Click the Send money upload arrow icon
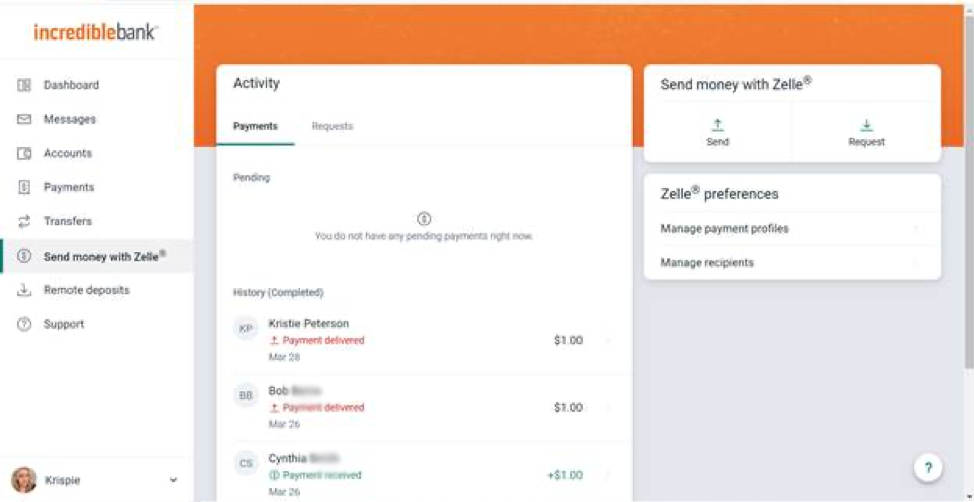This screenshot has height=502, width=974. (717, 126)
